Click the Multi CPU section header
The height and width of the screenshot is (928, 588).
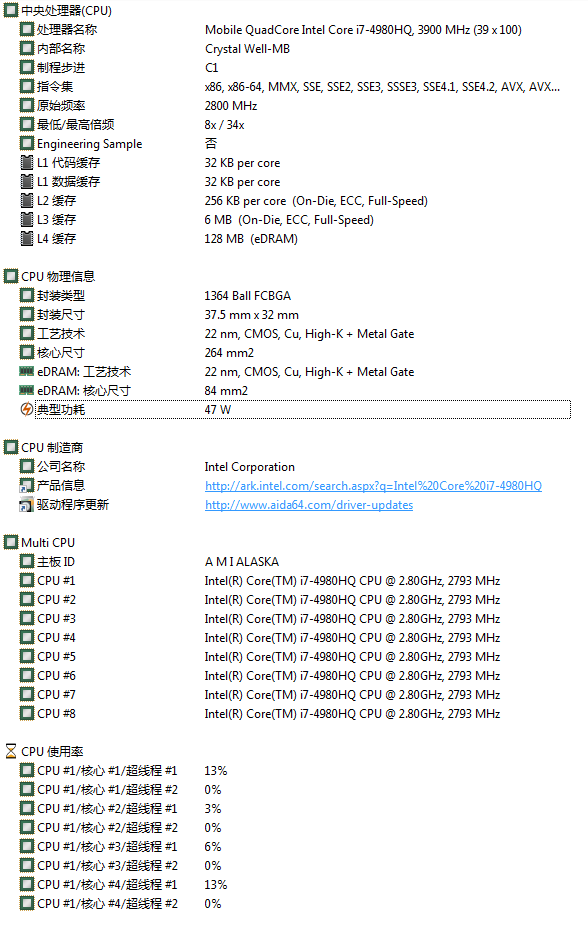click(x=40, y=543)
